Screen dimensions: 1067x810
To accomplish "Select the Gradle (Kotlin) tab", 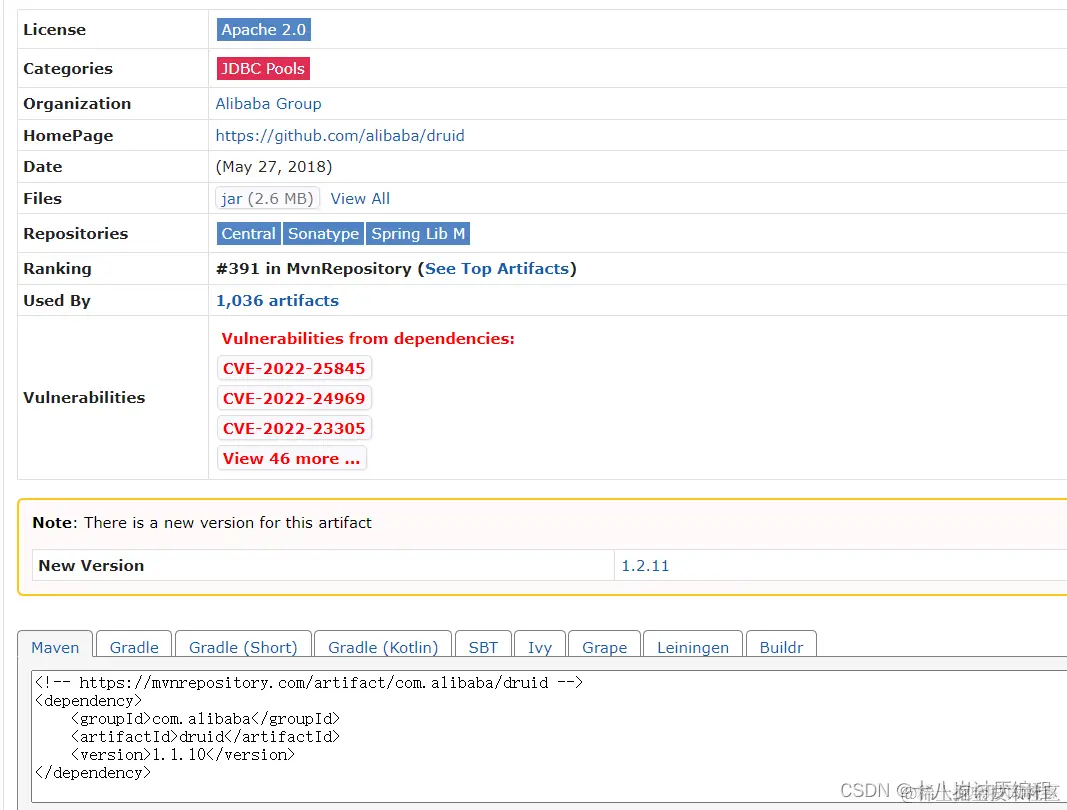I will [382, 647].
